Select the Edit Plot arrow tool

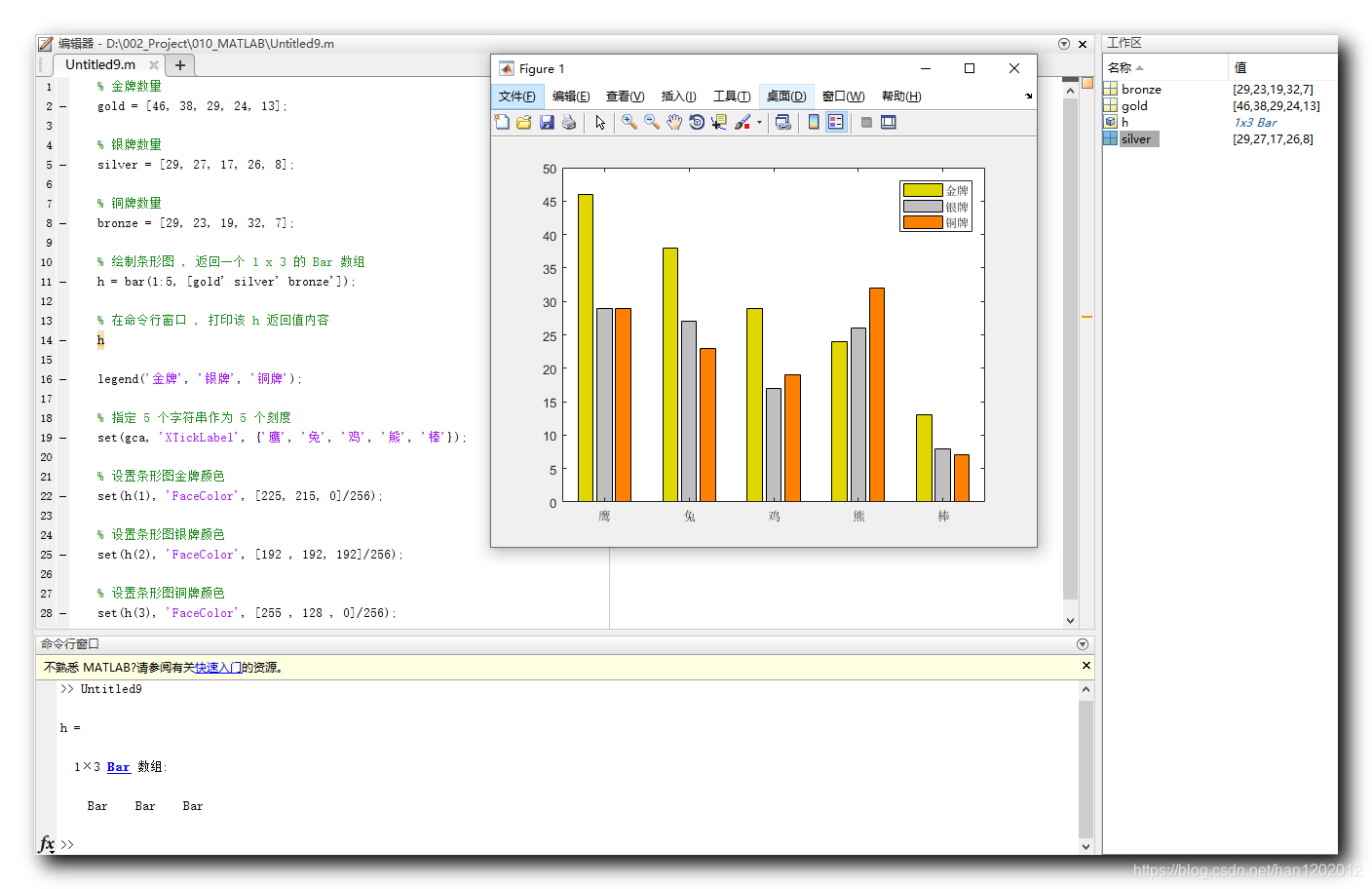coord(600,122)
